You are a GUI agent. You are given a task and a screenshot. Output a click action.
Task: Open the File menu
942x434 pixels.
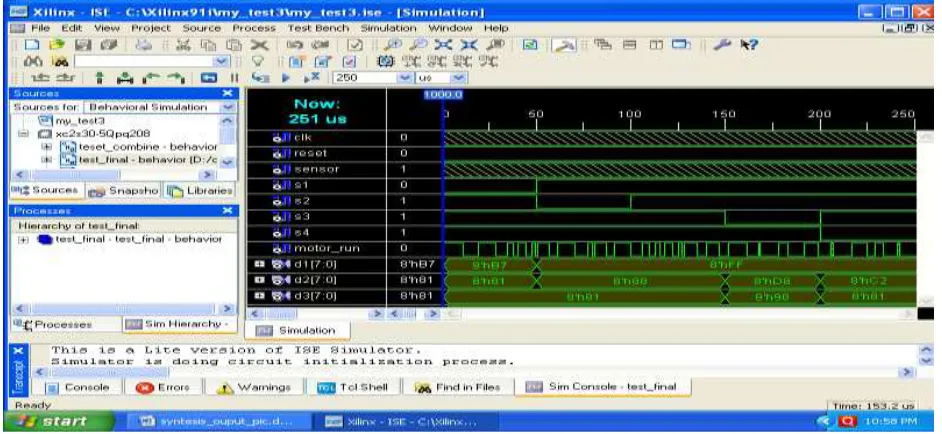[41, 28]
